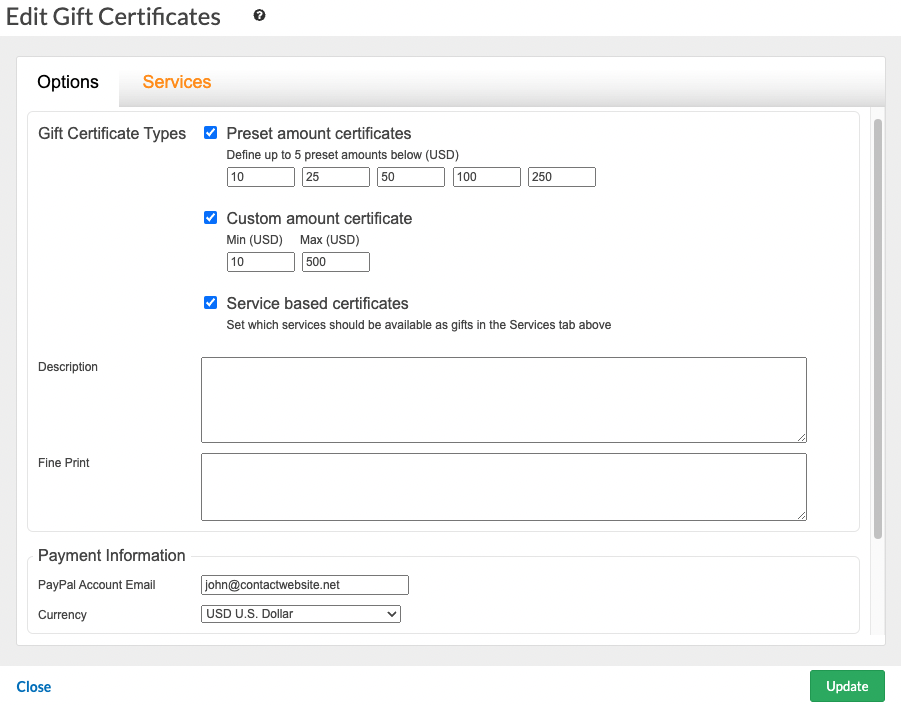The image size is (901, 705).
Task: Click the preset amount field showing 250
Action: tap(561, 176)
